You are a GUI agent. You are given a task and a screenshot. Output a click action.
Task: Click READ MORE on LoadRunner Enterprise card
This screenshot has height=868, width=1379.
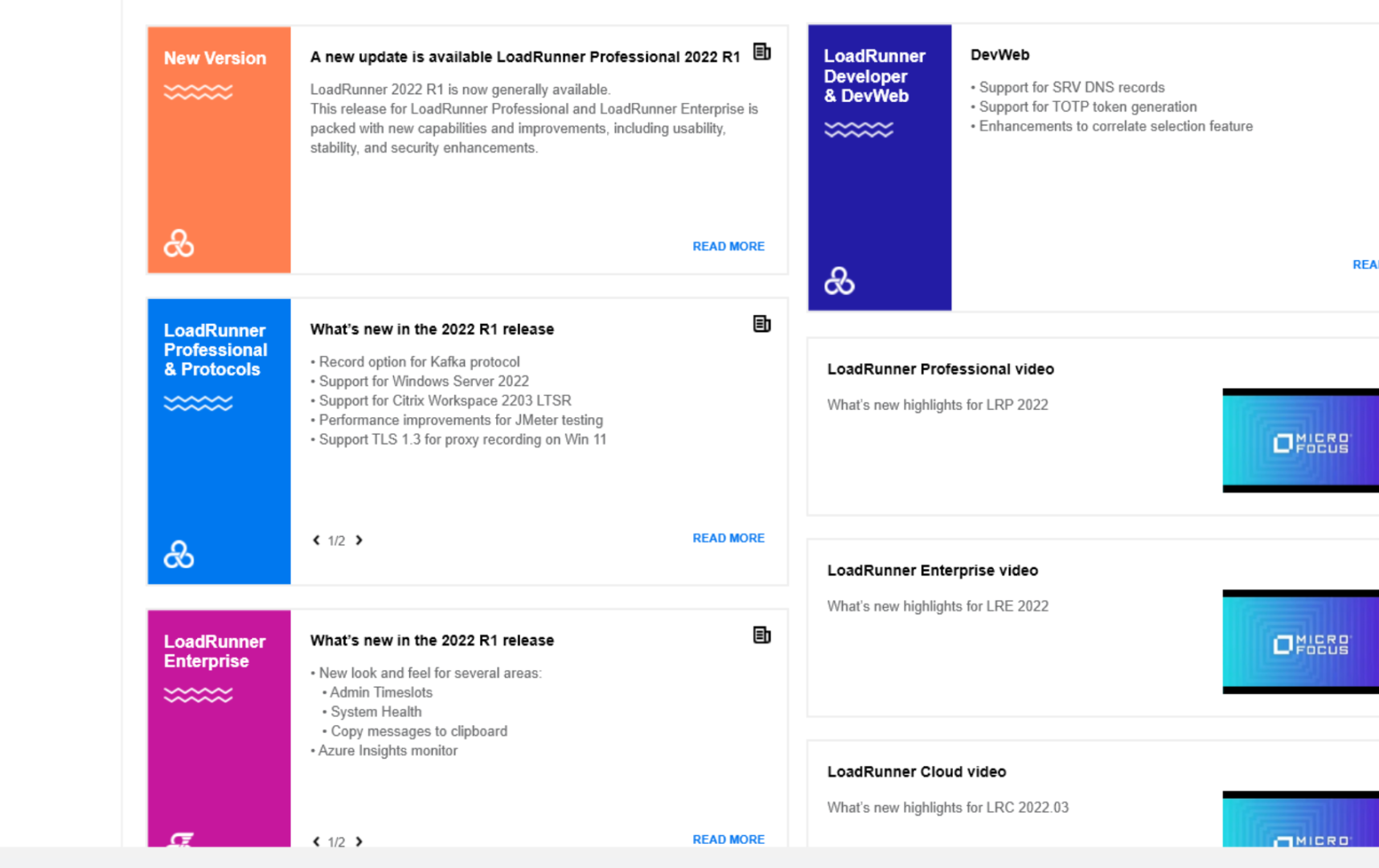[x=728, y=839]
